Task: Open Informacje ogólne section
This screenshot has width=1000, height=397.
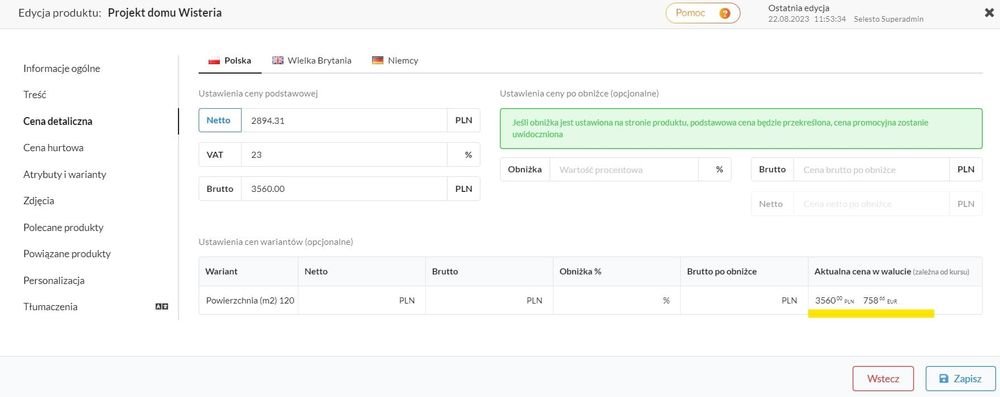Action: 62,68
